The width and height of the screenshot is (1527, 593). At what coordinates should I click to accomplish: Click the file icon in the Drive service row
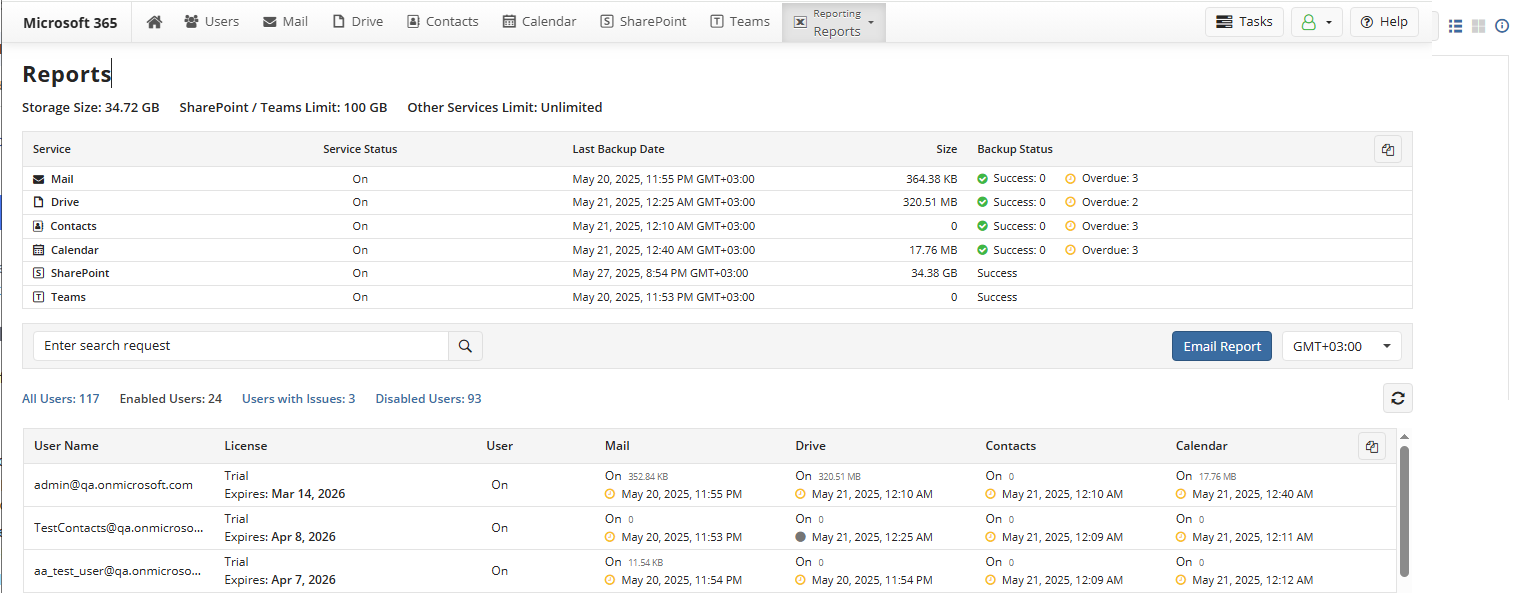[39, 202]
